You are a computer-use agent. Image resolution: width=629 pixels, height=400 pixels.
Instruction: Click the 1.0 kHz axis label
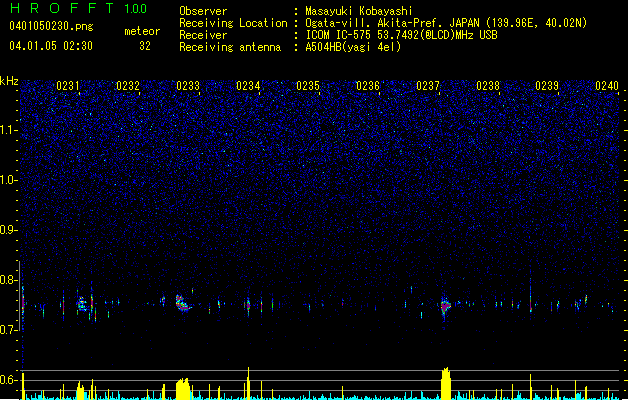coord(9,180)
